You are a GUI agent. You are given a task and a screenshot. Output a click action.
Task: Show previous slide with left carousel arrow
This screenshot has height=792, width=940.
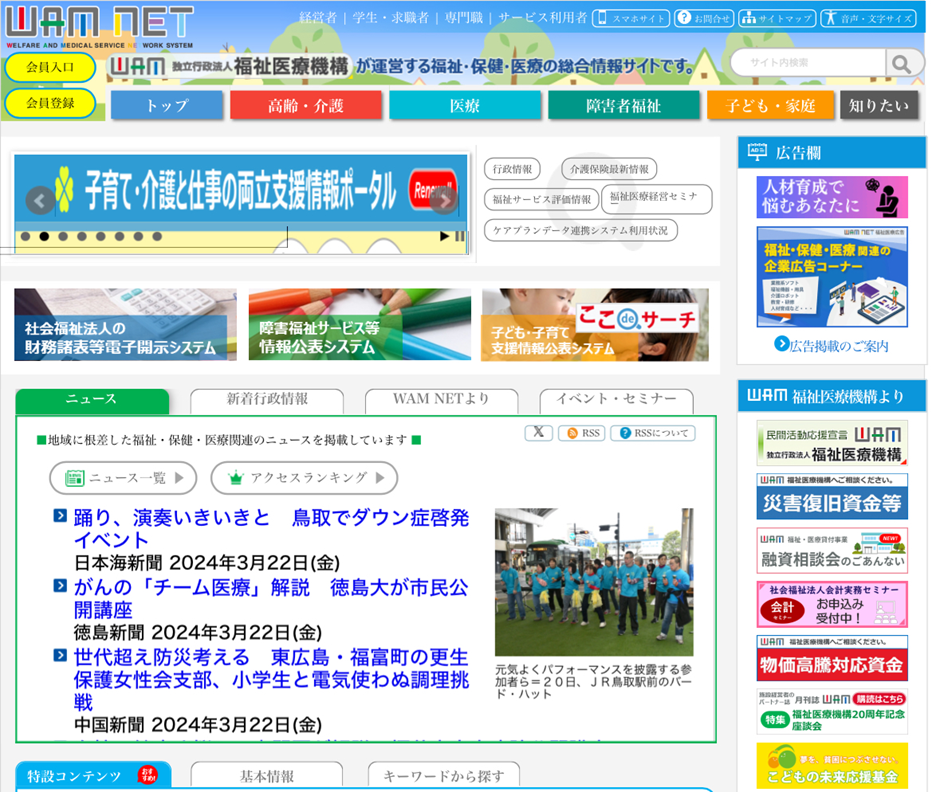[x=40, y=201]
